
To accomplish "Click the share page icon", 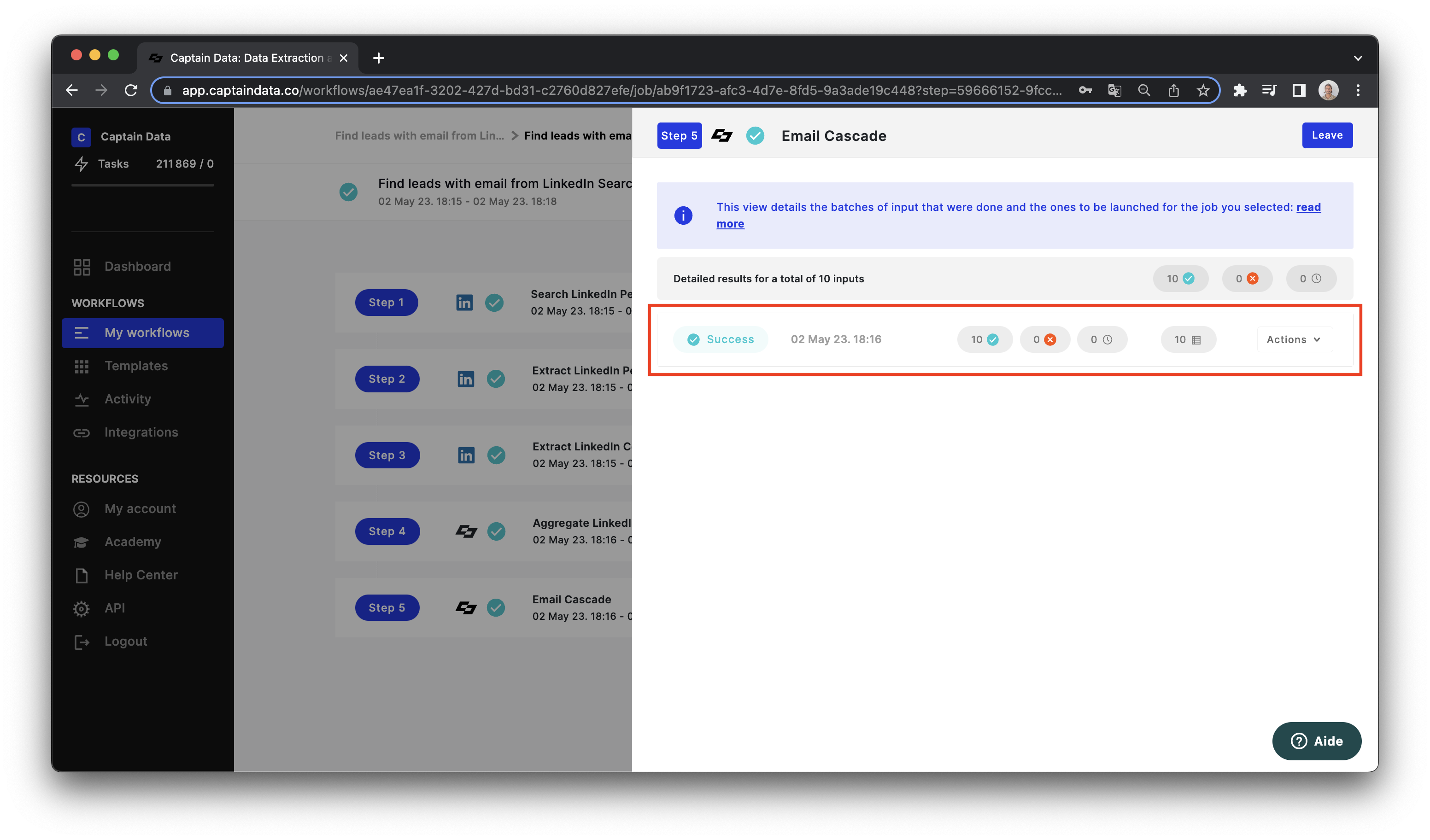I will [x=1173, y=90].
